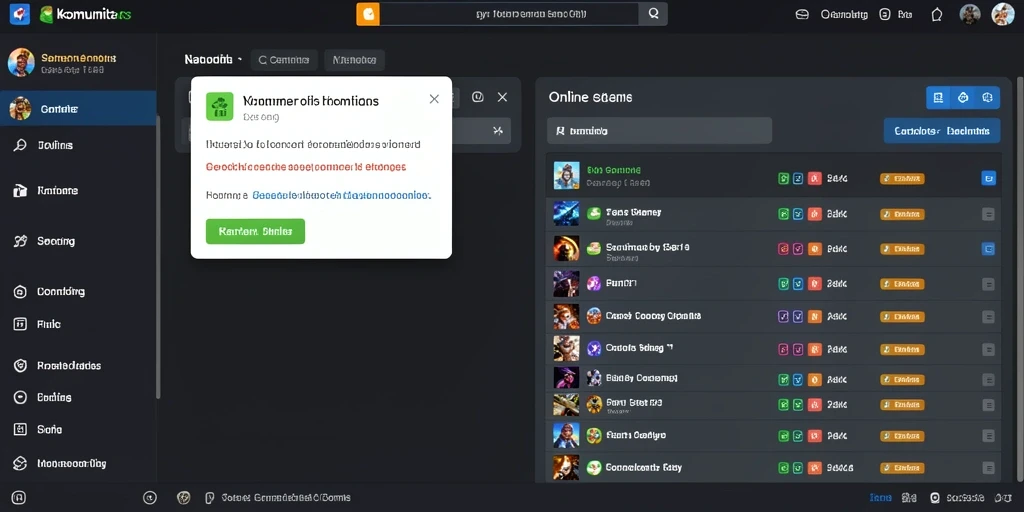Screen dimensions: 1024x512
Task: Untick the blue checkbox in the third list row
Action: click(x=988, y=248)
